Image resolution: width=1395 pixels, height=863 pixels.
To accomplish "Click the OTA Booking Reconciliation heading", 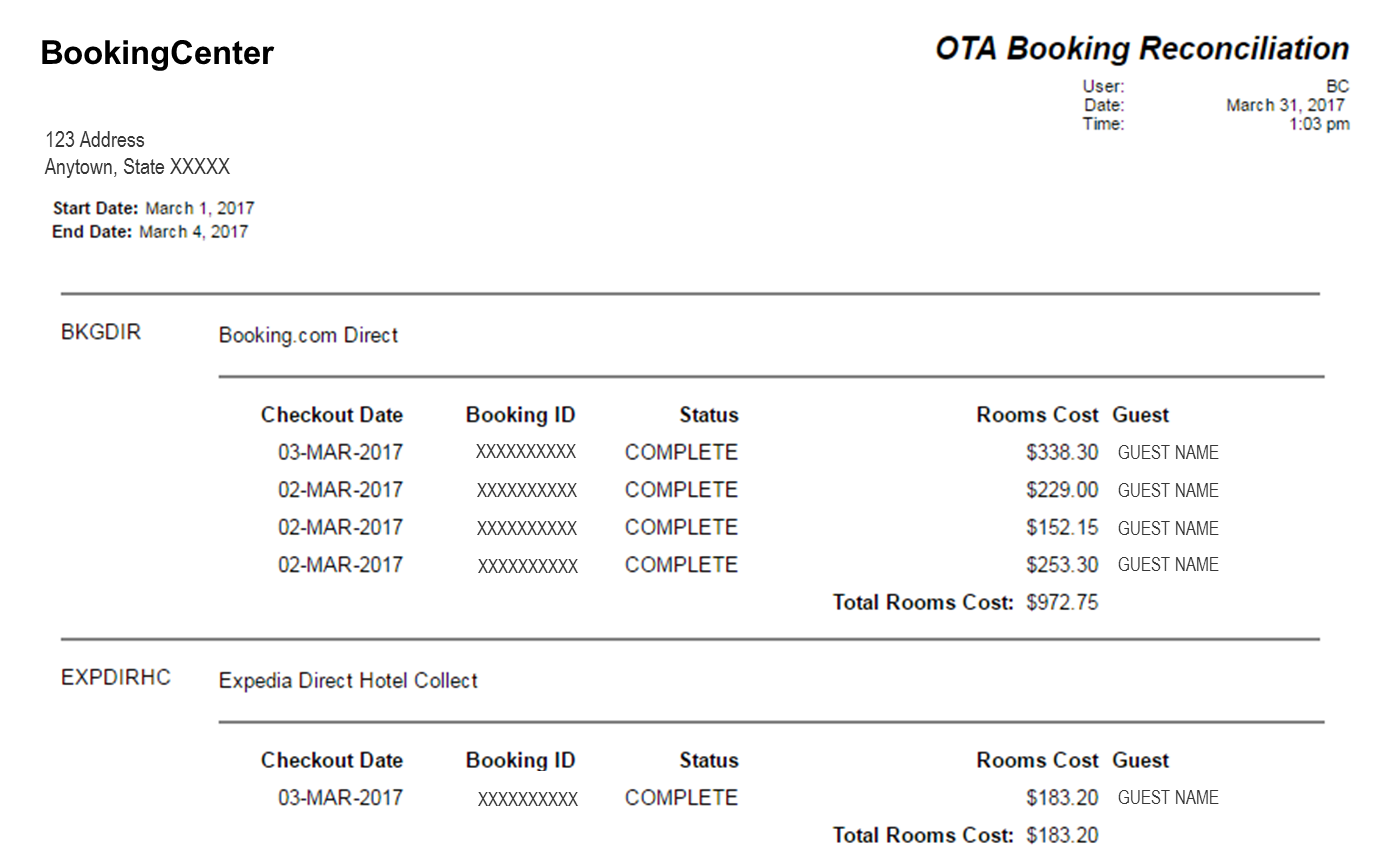I will pyautogui.click(x=1141, y=49).
